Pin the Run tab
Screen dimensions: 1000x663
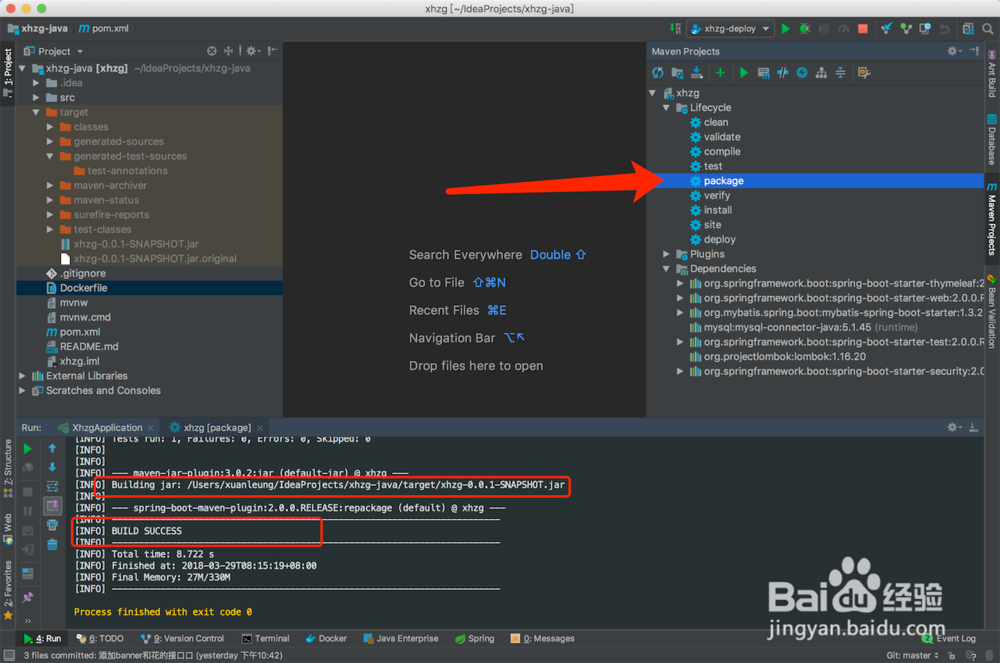tap(27, 597)
